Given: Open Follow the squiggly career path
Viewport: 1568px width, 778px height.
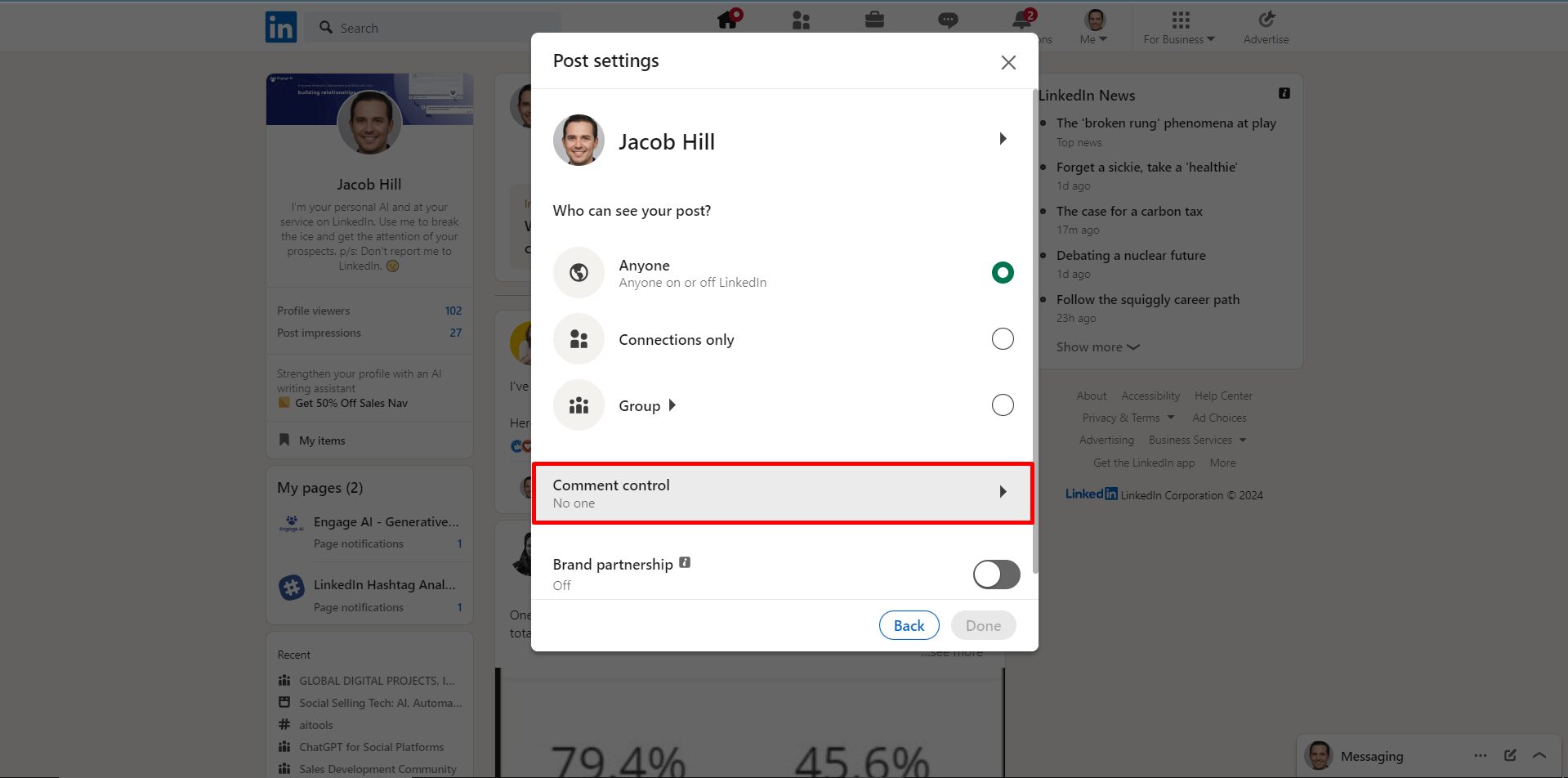Looking at the screenshot, I should tap(1148, 300).
